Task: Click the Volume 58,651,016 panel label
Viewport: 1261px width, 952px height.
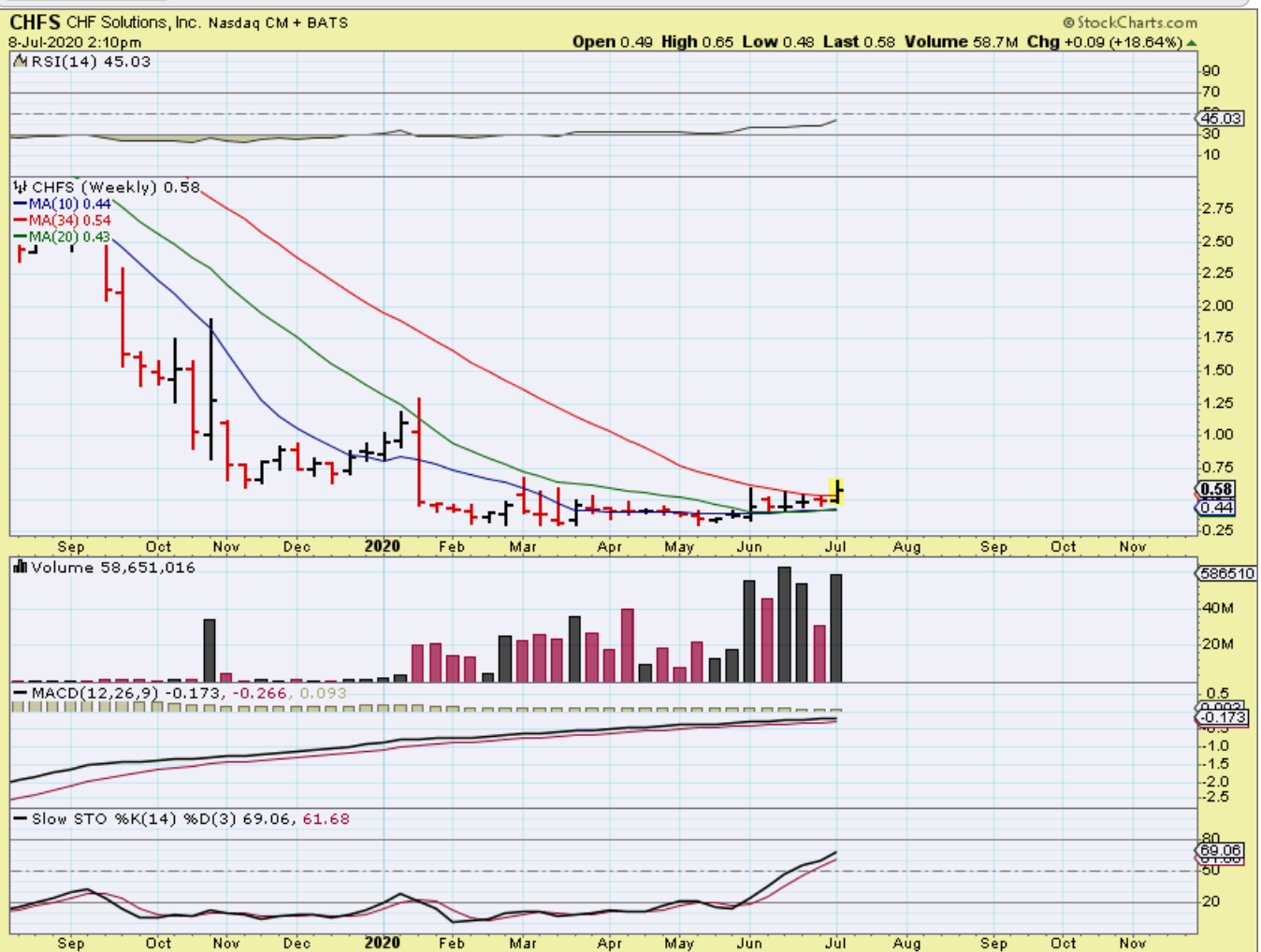Action: pyautogui.click(x=113, y=568)
